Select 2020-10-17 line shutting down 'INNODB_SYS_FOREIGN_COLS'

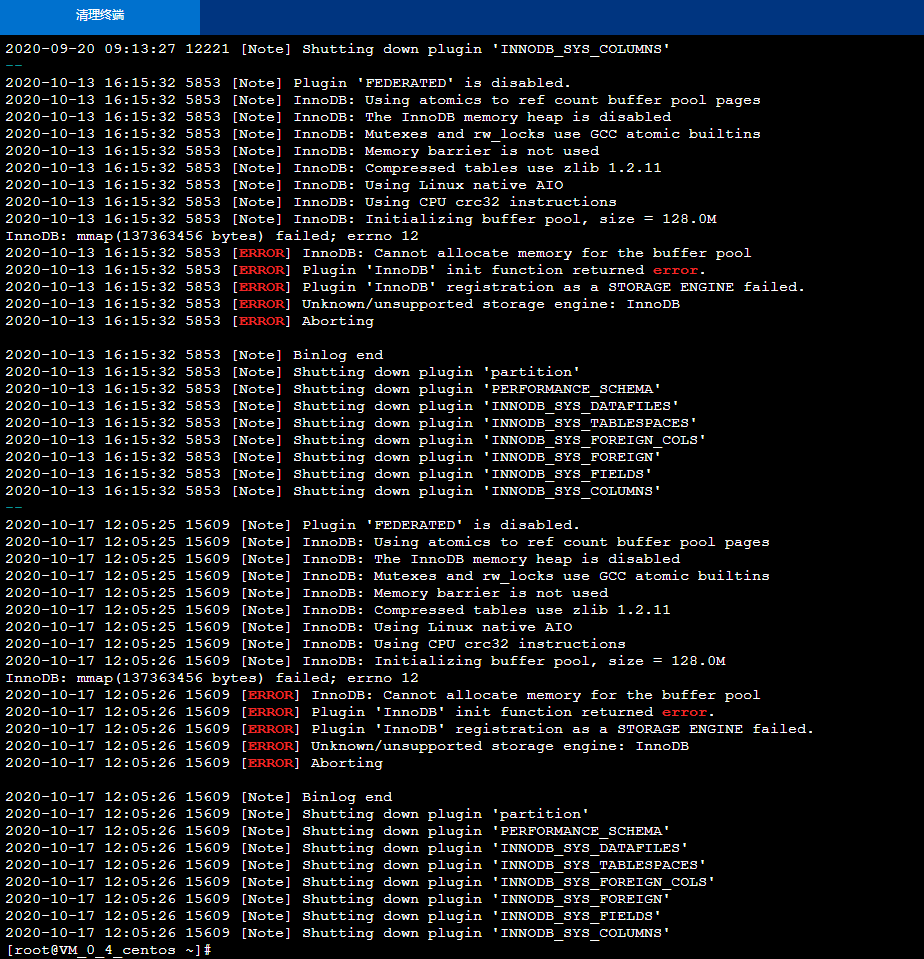pos(360,883)
